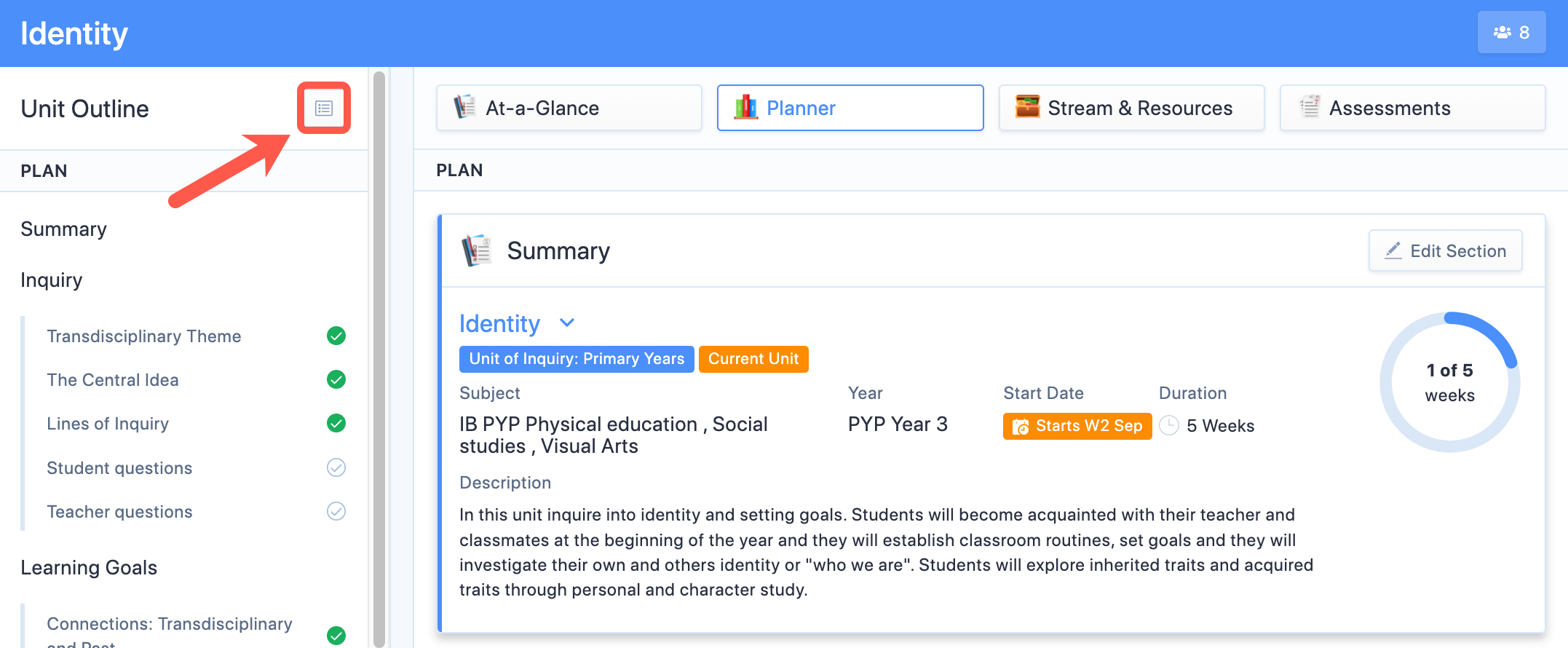Screen dimensions: 1568x648
Task: Open the At-a-Glance tab
Action: (x=568, y=107)
